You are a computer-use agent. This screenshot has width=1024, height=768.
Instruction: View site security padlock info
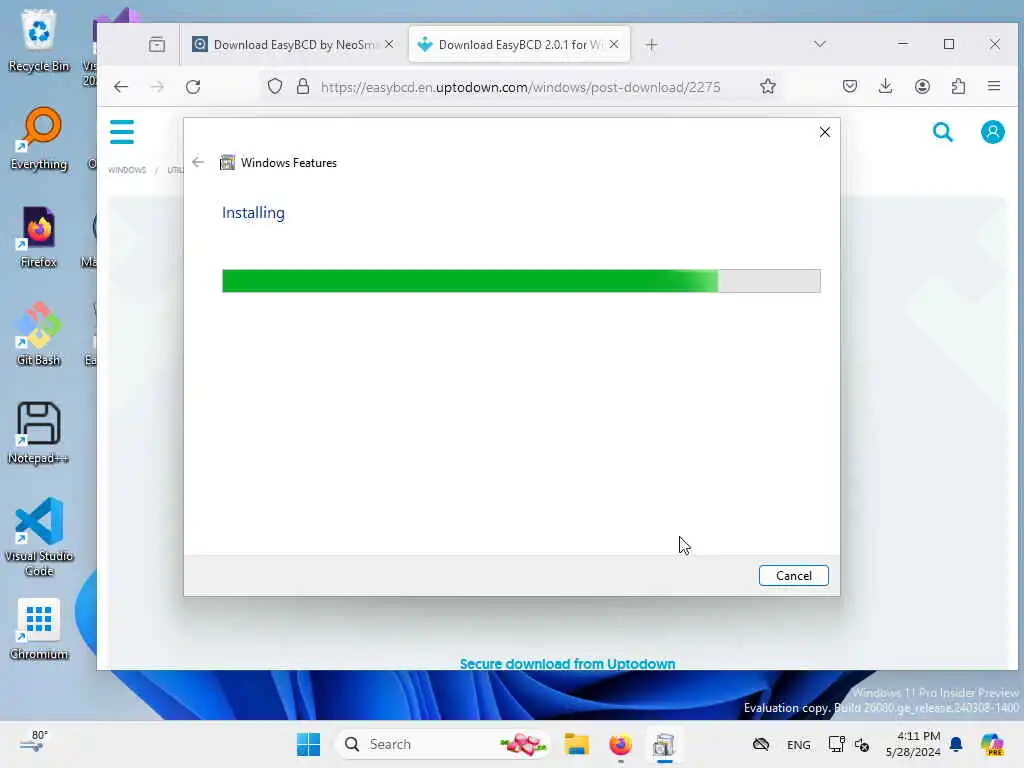click(302, 87)
